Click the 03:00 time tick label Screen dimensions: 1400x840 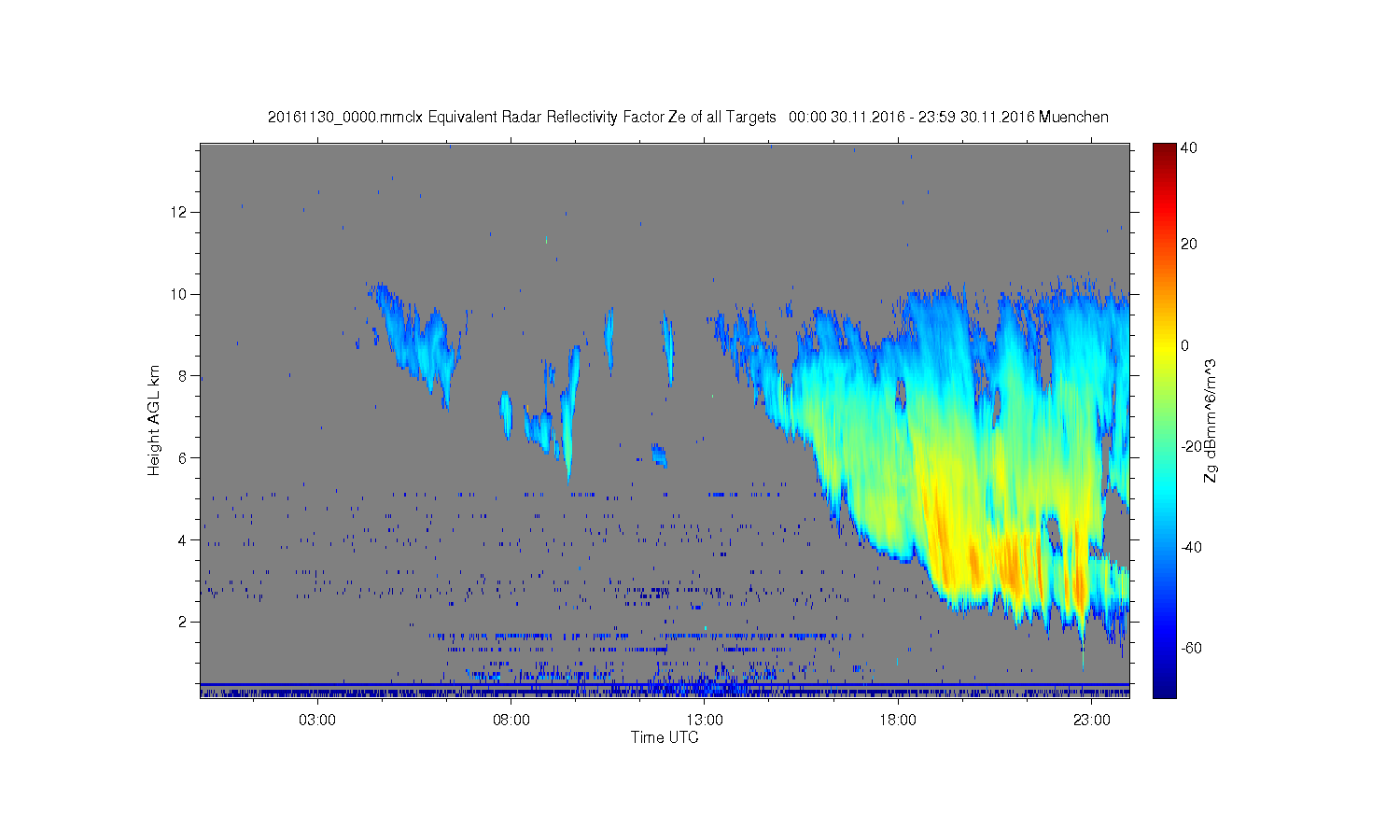(317, 721)
